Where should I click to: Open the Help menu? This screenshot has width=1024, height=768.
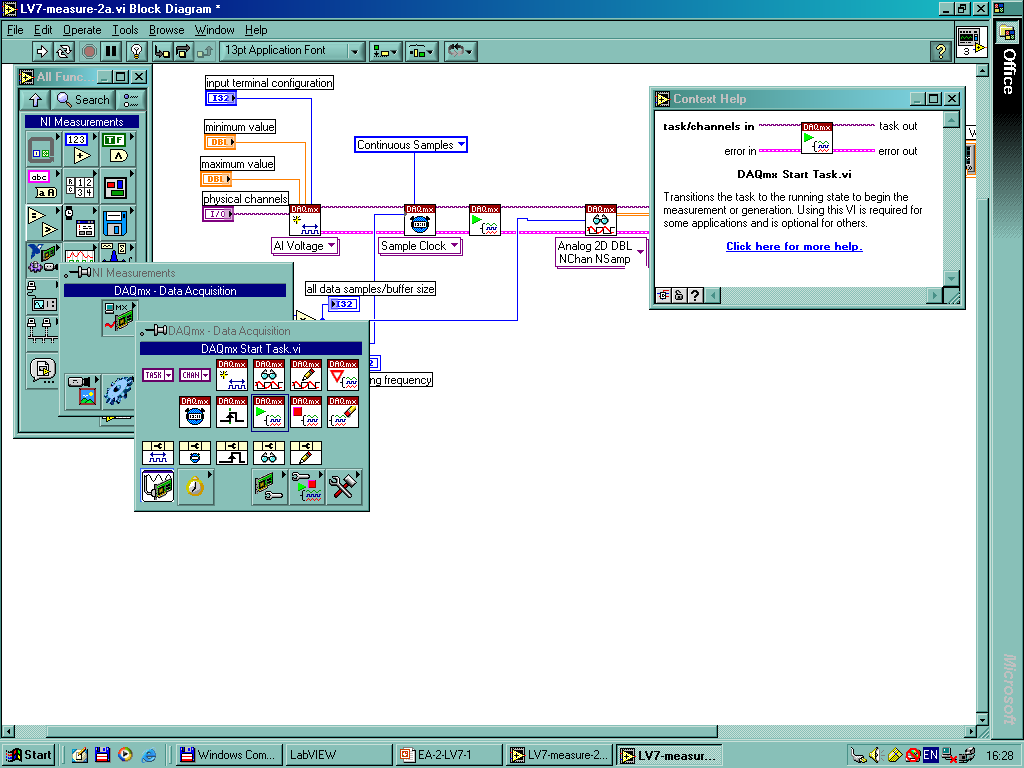[256, 30]
